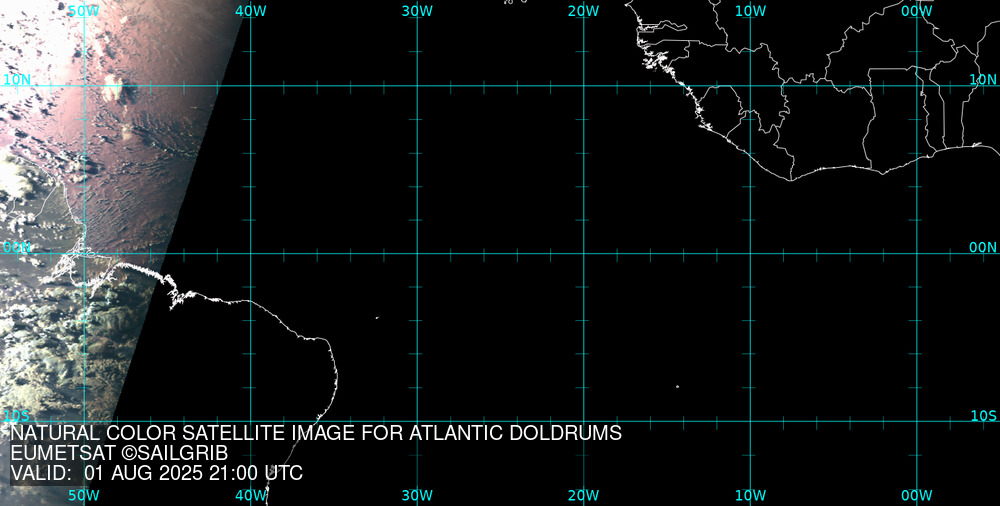Click the 30W longitude label at the top edge
This screenshot has height=506, width=1000.
coord(418,11)
